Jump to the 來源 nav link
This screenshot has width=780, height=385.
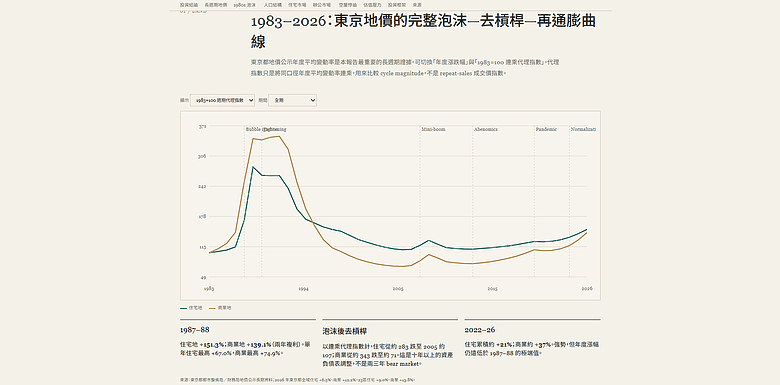tap(417, 4)
